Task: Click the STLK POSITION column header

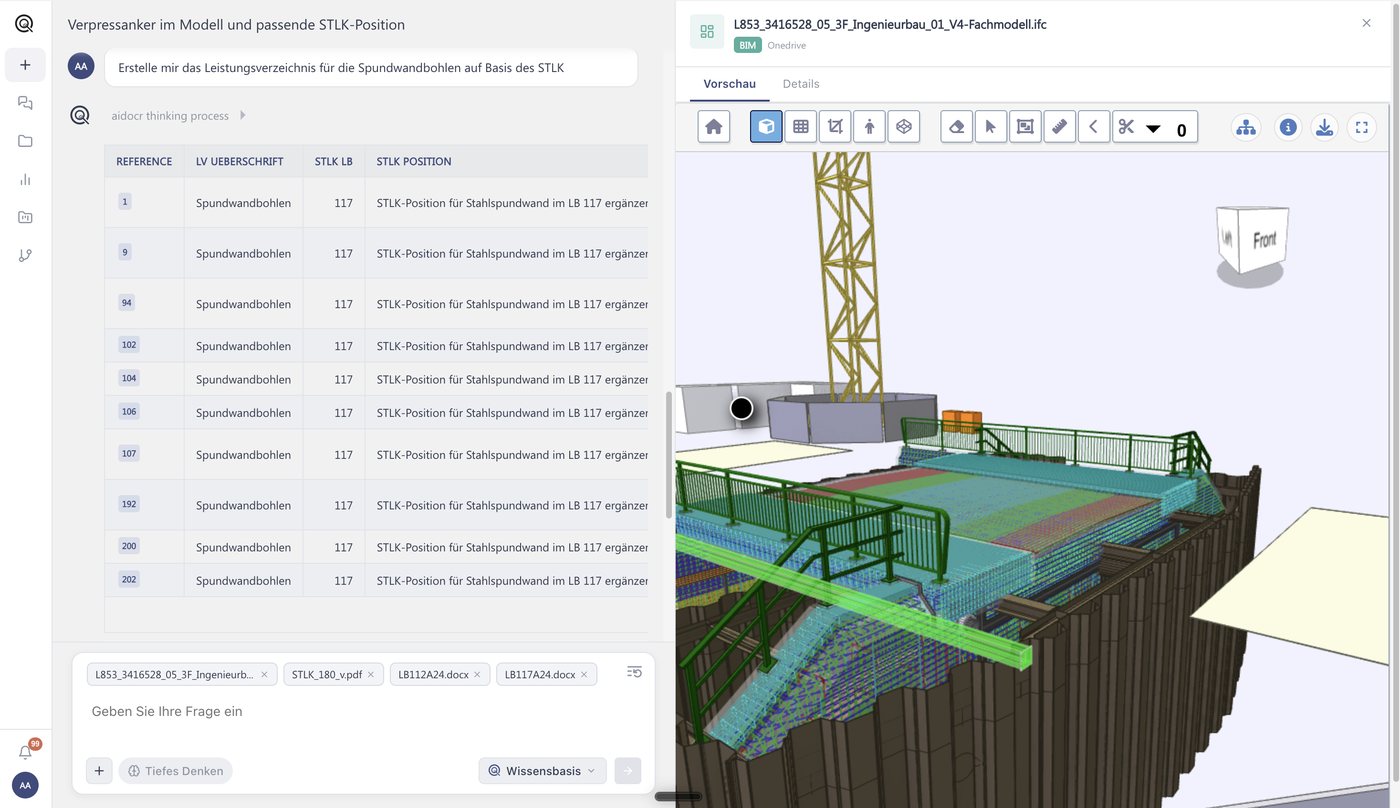Action: click(414, 161)
